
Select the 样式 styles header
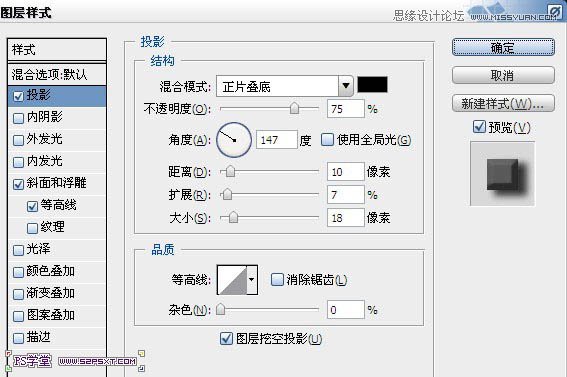coord(57,50)
